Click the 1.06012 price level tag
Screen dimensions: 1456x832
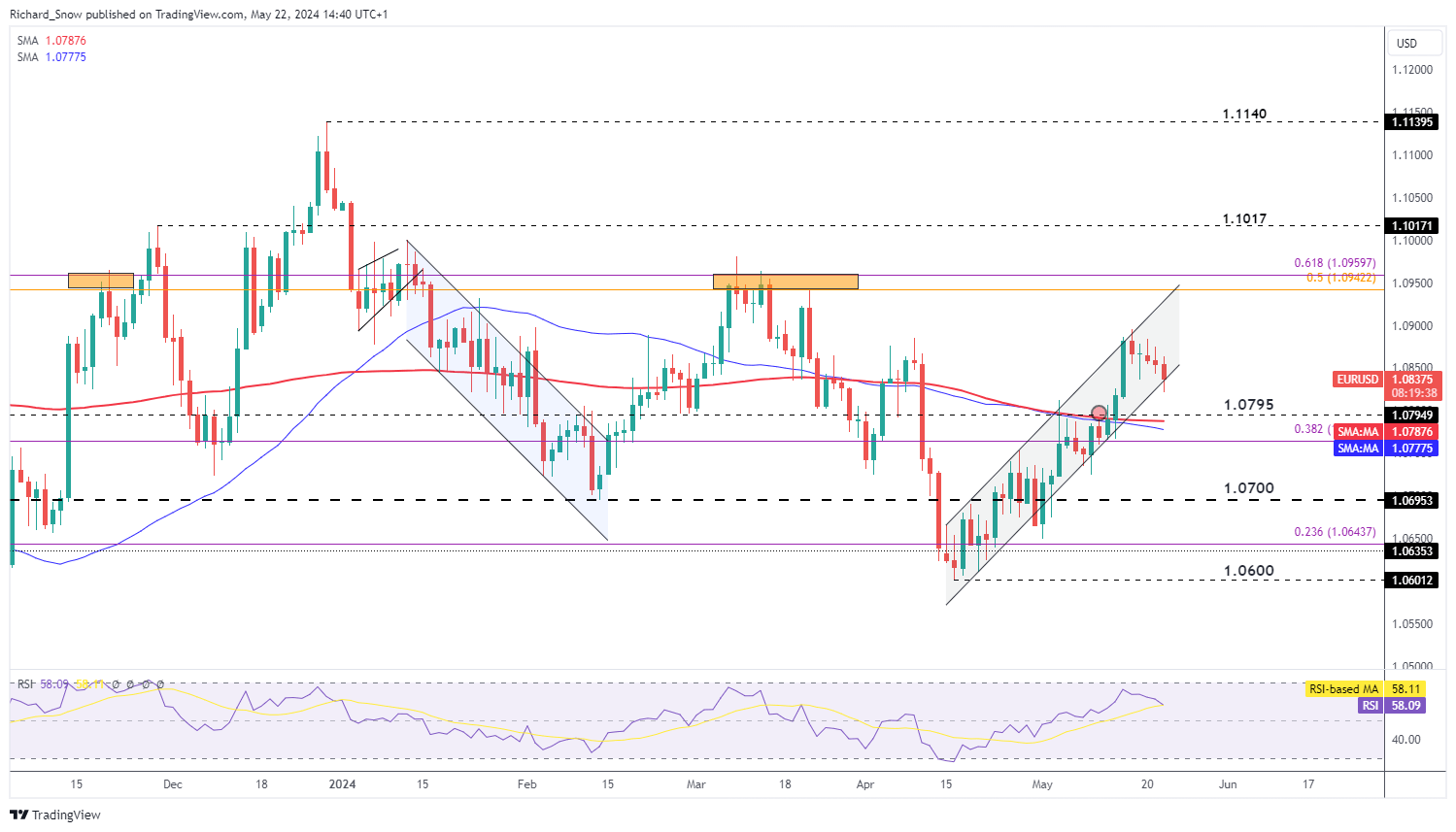point(1412,581)
